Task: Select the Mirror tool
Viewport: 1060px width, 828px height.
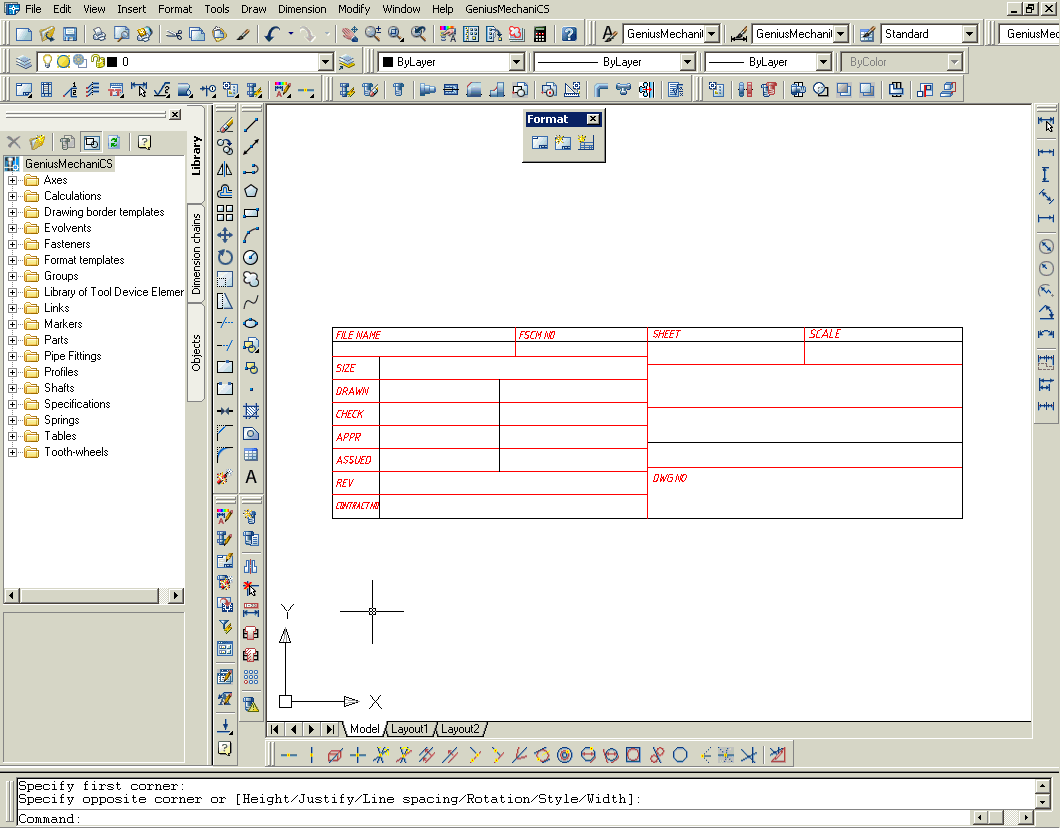Action: coord(225,169)
